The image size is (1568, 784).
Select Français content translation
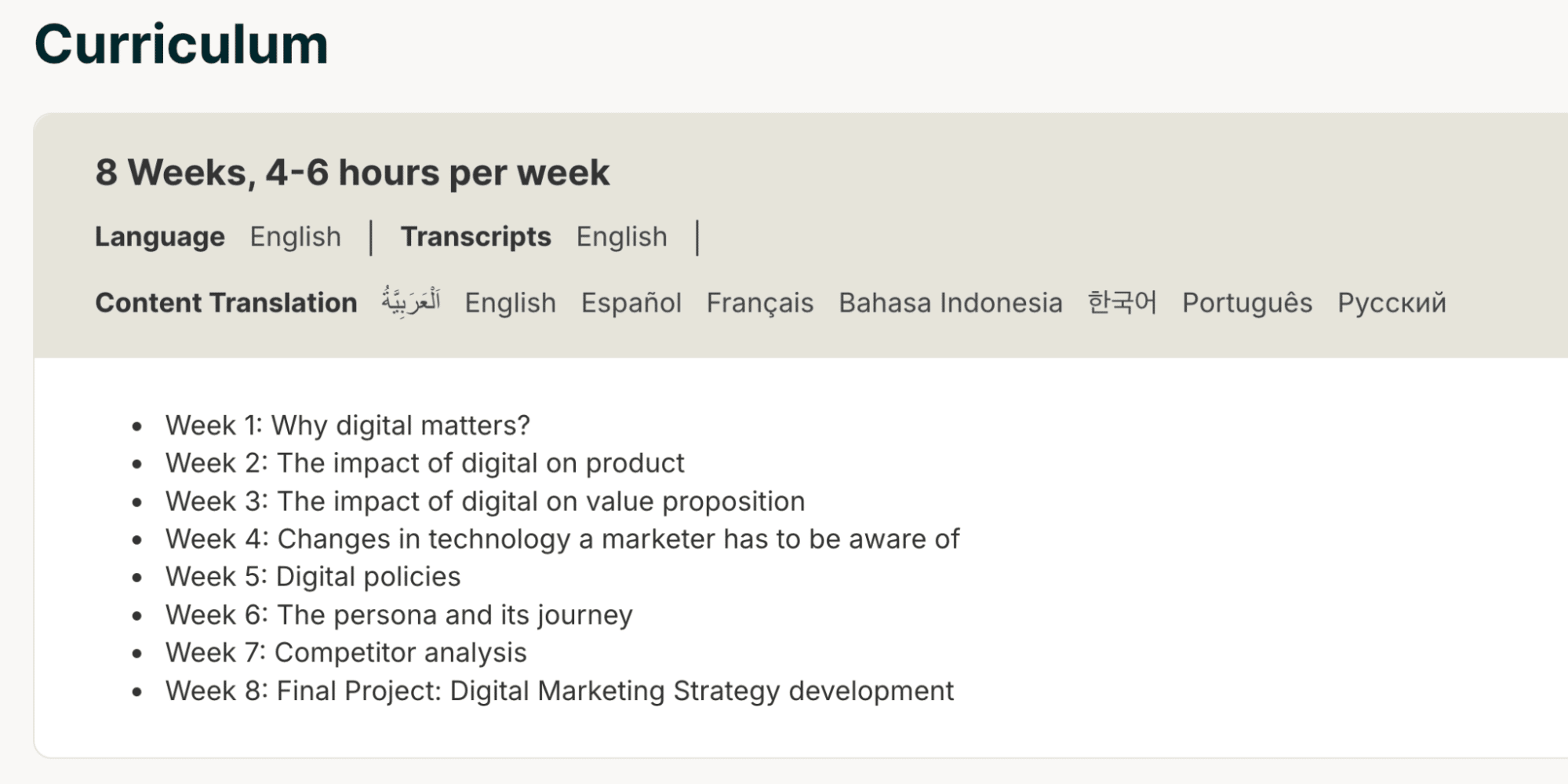tap(759, 303)
